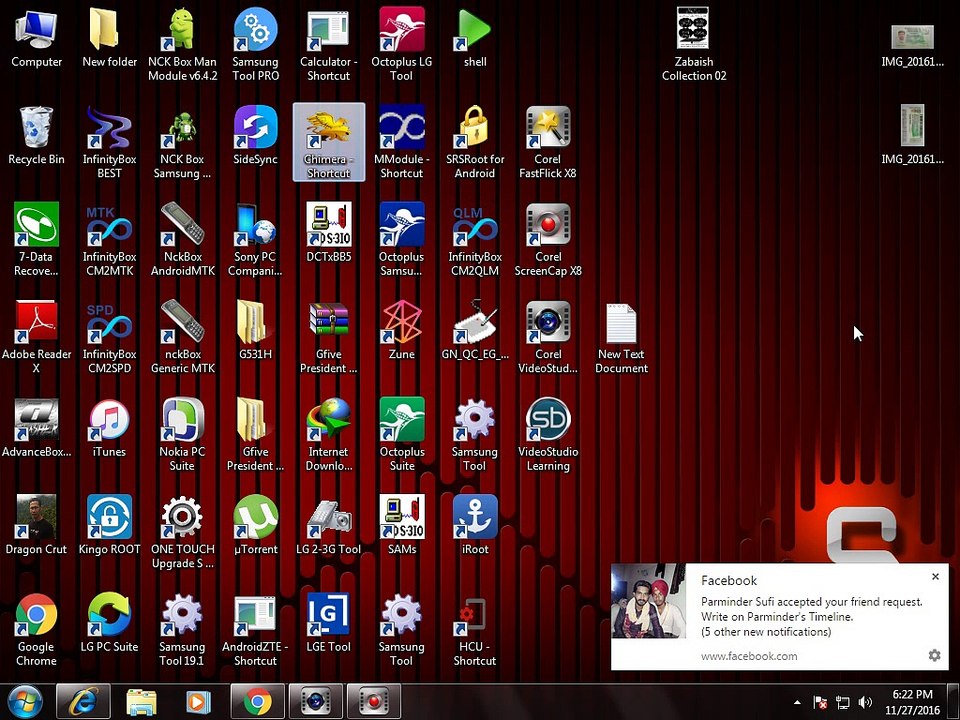
Task: Show hidden system tray icons
Action: coord(797,702)
